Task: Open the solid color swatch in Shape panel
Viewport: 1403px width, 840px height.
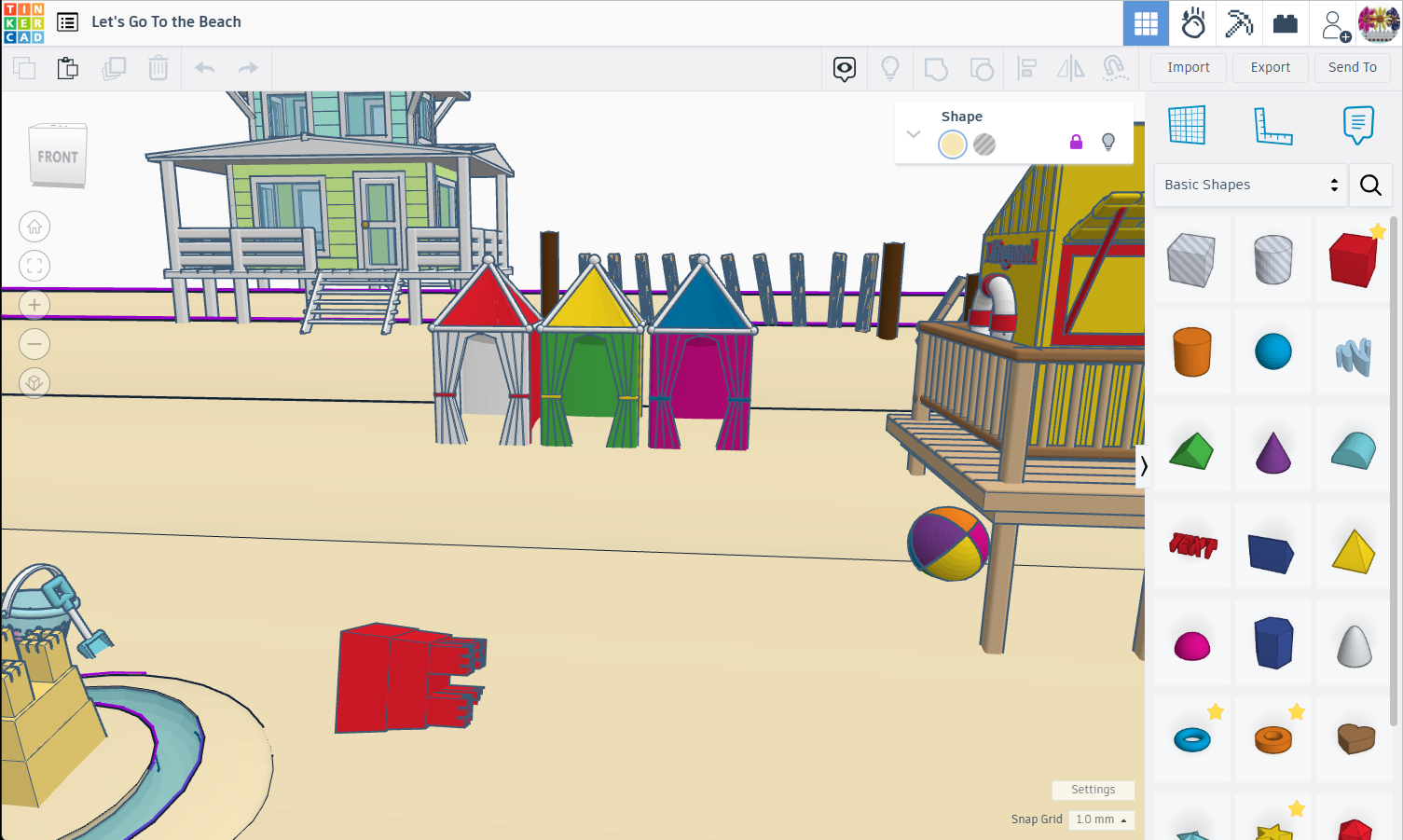Action: click(952, 144)
